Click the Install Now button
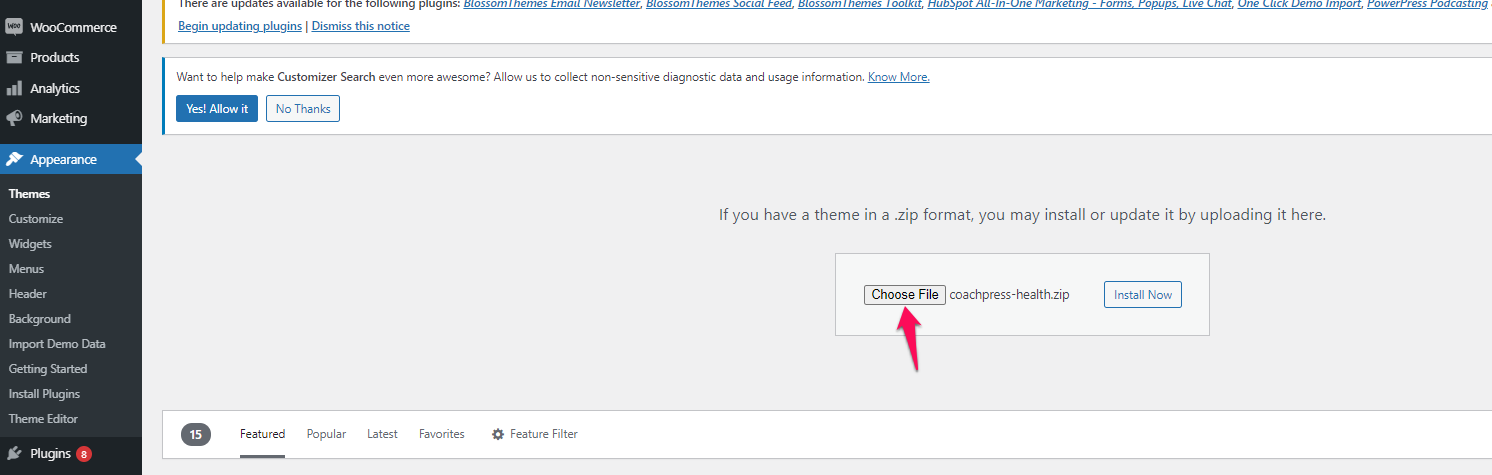The width and height of the screenshot is (1492, 475). click(1143, 295)
